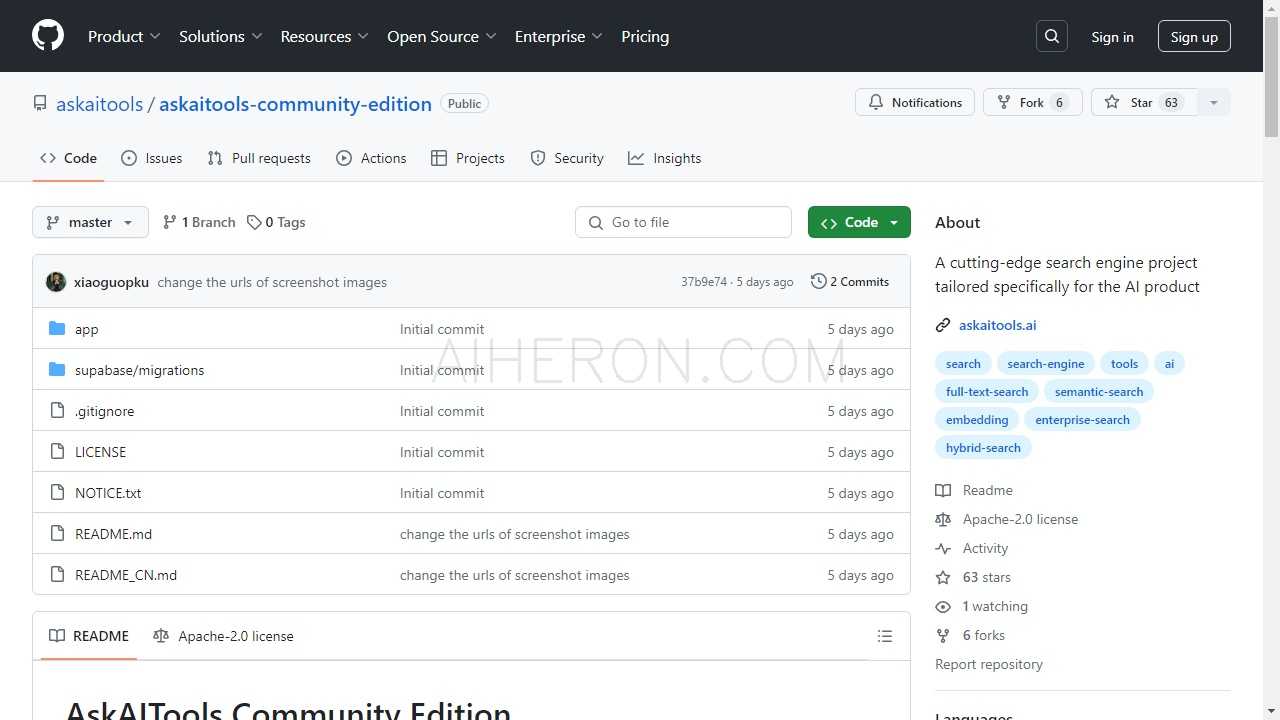This screenshot has width=1280, height=720.
Task: Click the Apache-2.0 license scale icon in About
Action: (943, 519)
